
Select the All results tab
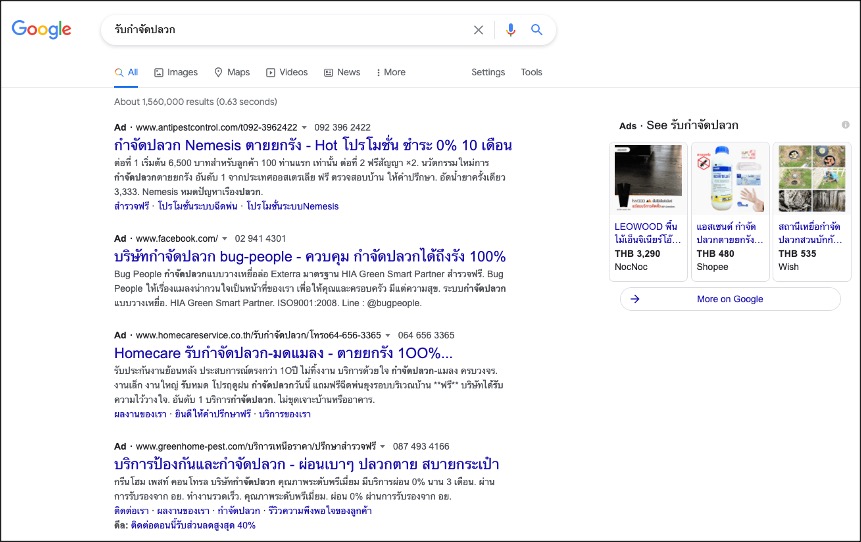[x=126, y=72]
